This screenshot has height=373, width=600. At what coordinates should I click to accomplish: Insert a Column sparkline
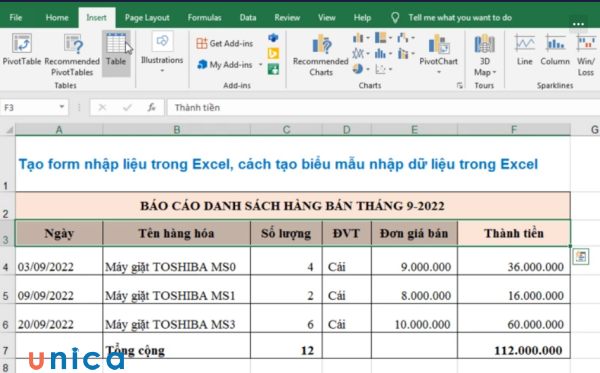pos(555,50)
